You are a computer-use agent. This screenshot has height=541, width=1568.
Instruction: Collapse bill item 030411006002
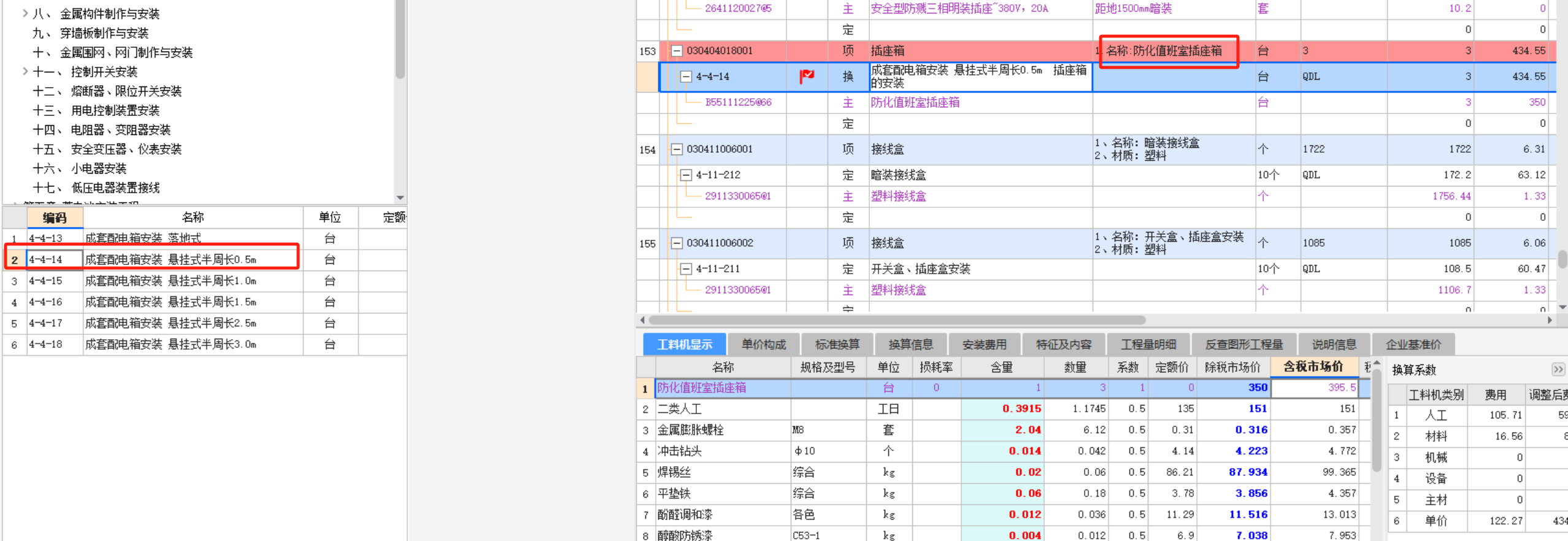(x=677, y=244)
